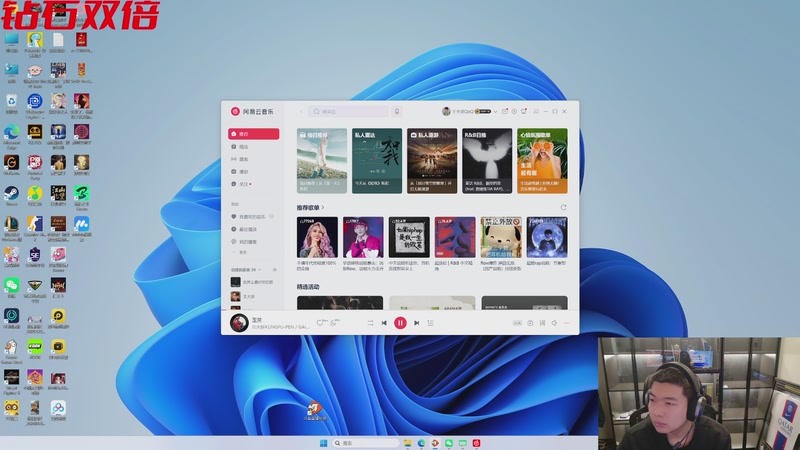Open the settings gear in title bar

click(514, 111)
